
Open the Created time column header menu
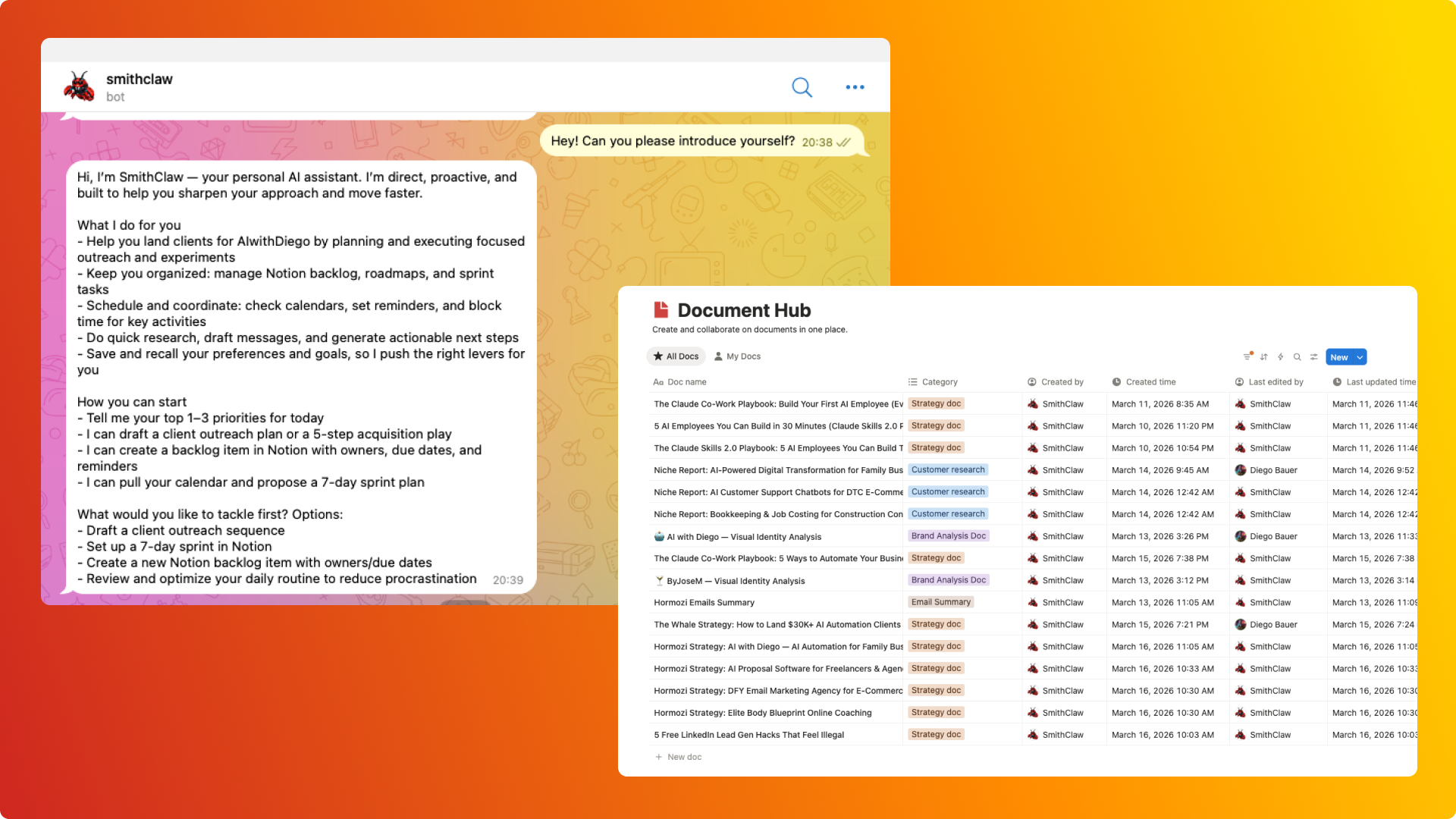point(1150,382)
